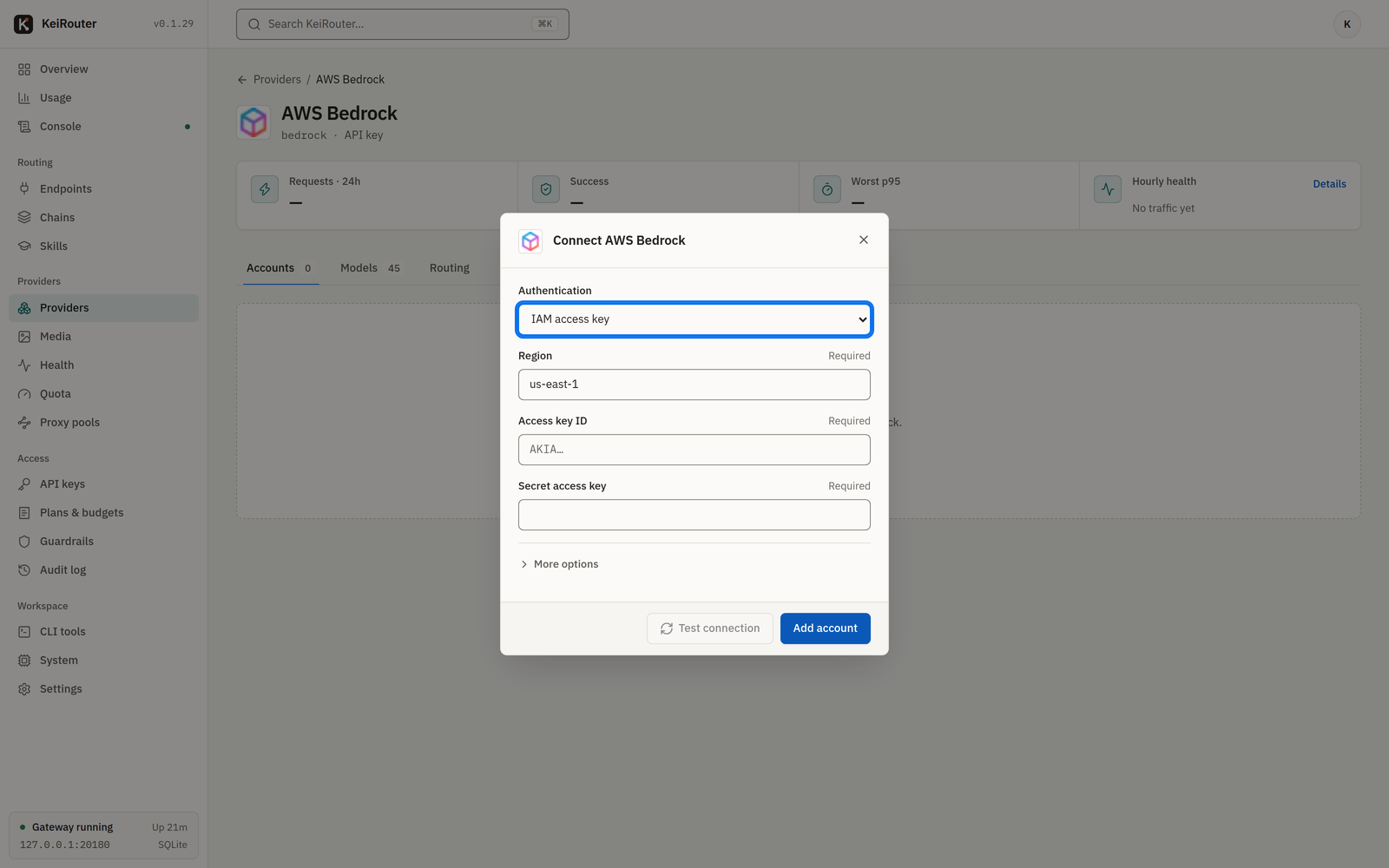Image resolution: width=1389 pixels, height=868 pixels.
Task: Go back to Providers breadcrumb
Action: [x=277, y=80]
